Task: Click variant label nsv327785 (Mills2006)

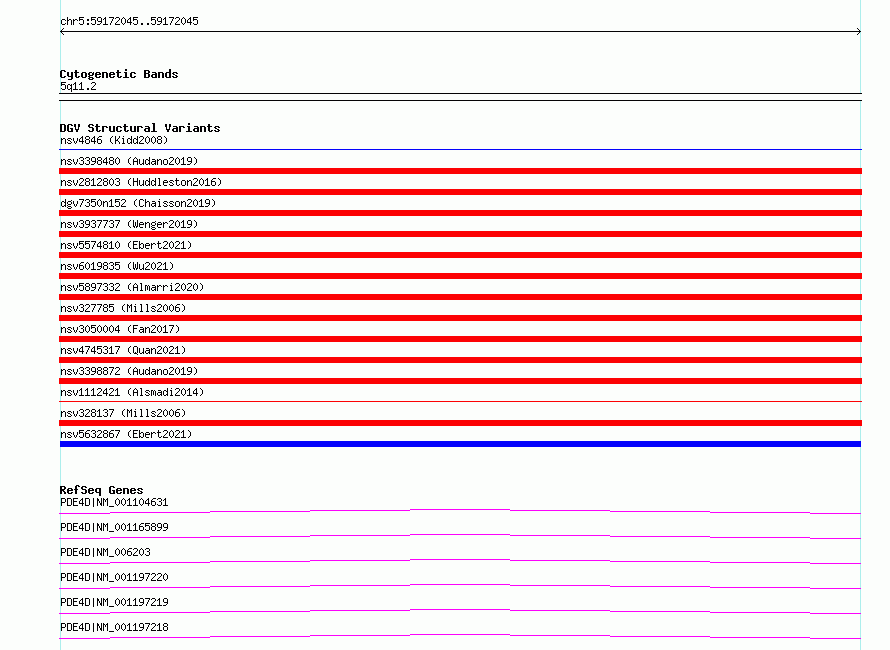Action: pyautogui.click(x=123, y=308)
